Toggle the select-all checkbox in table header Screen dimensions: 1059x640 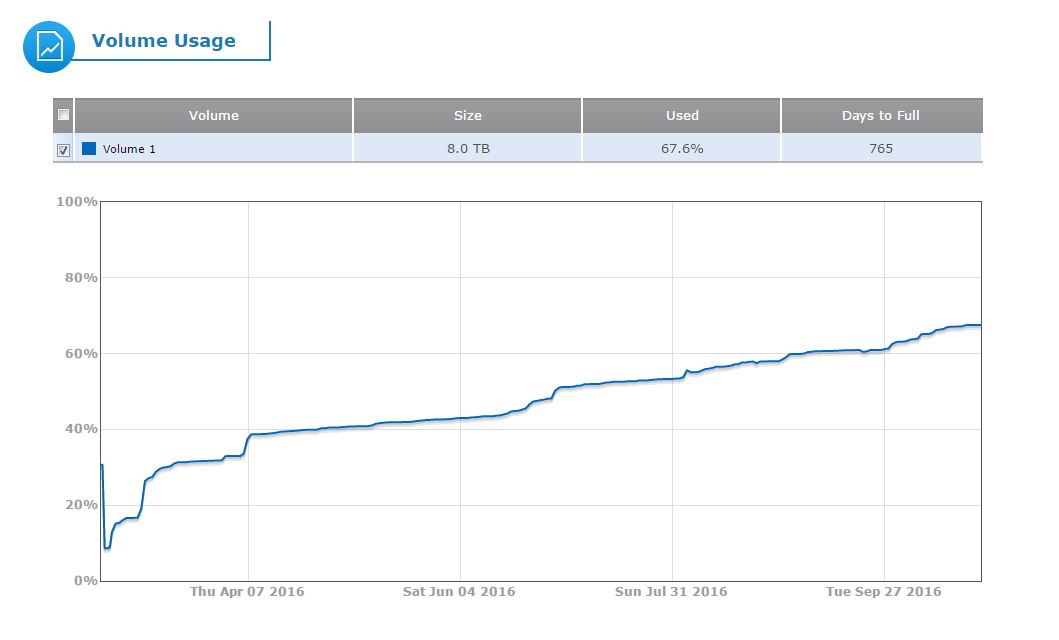coord(64,115)
